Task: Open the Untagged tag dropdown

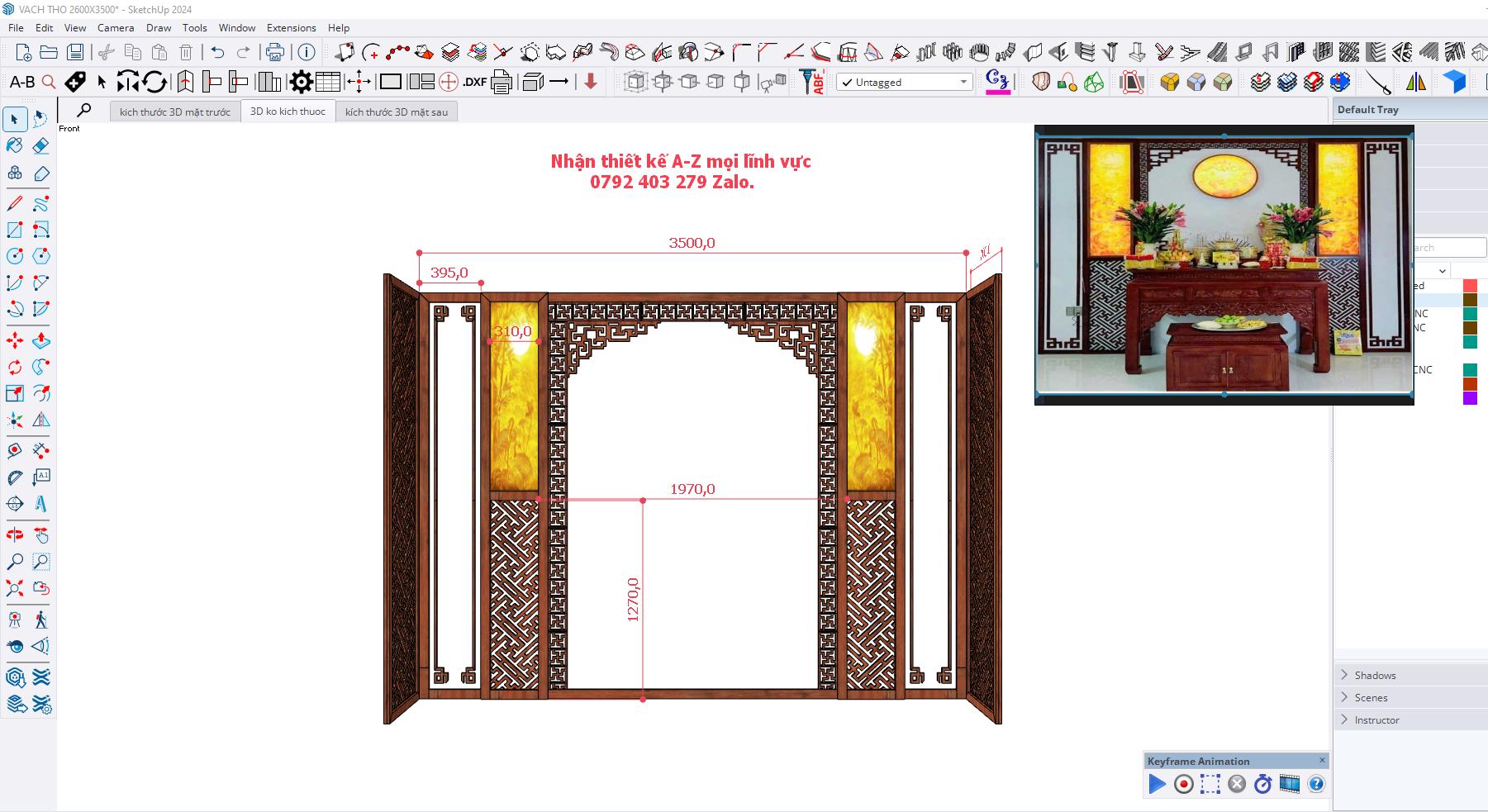Action: pyautogui.click(x=963, y=82)
